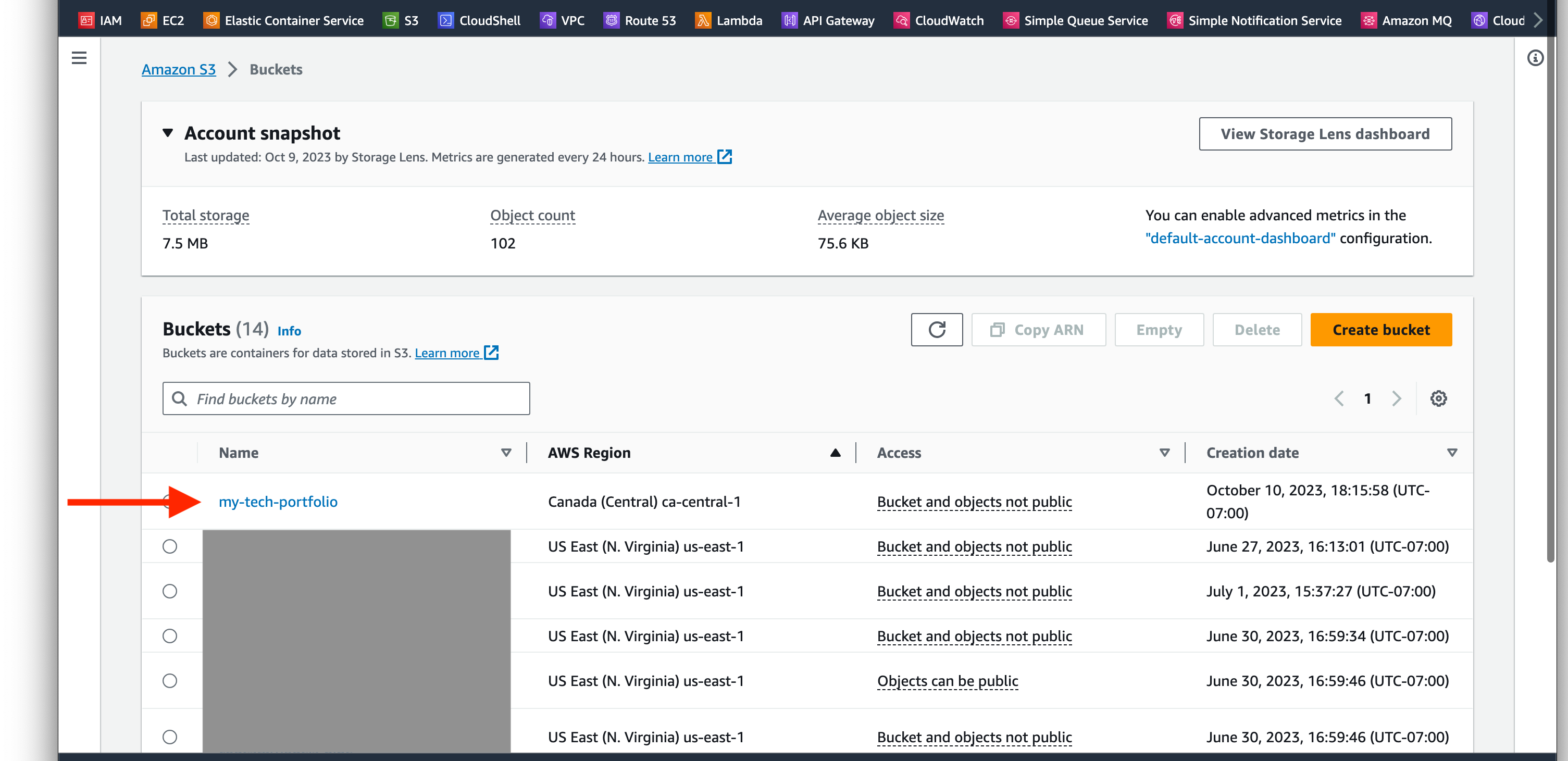Select the bucket created June 27, 2023

coord(170,546)
